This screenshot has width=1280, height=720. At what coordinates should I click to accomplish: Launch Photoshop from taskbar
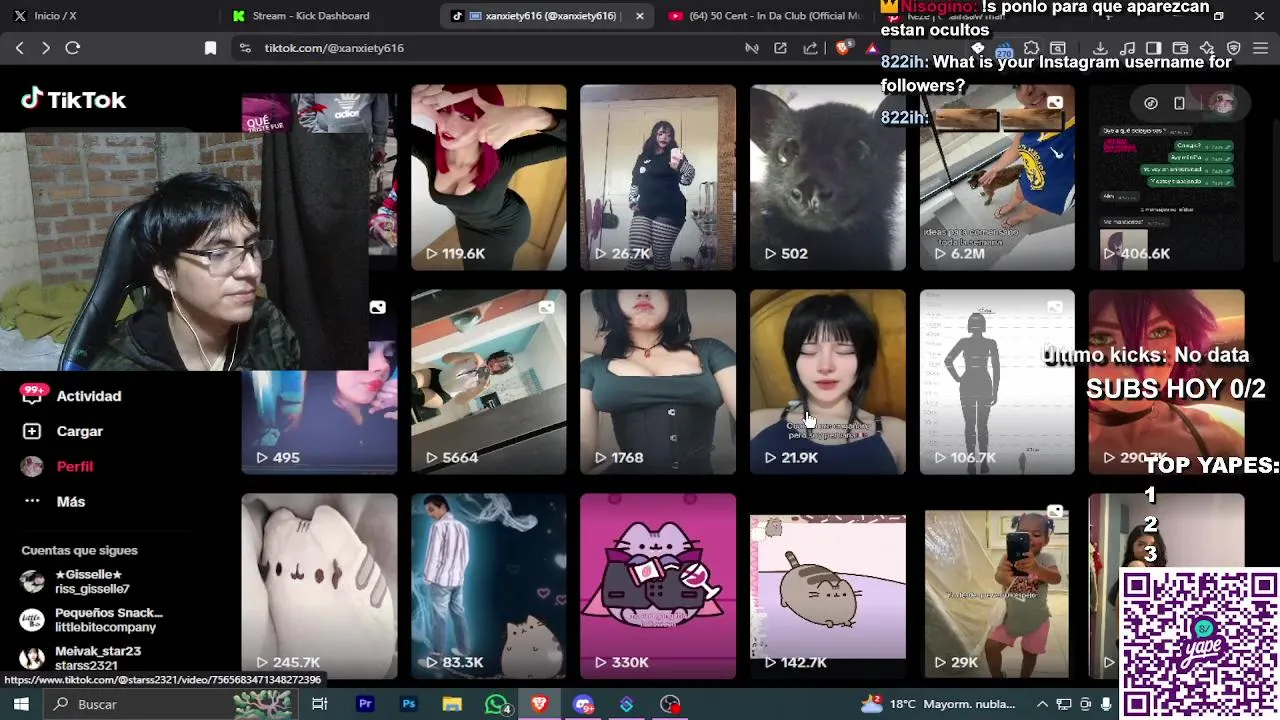point(409,704)
